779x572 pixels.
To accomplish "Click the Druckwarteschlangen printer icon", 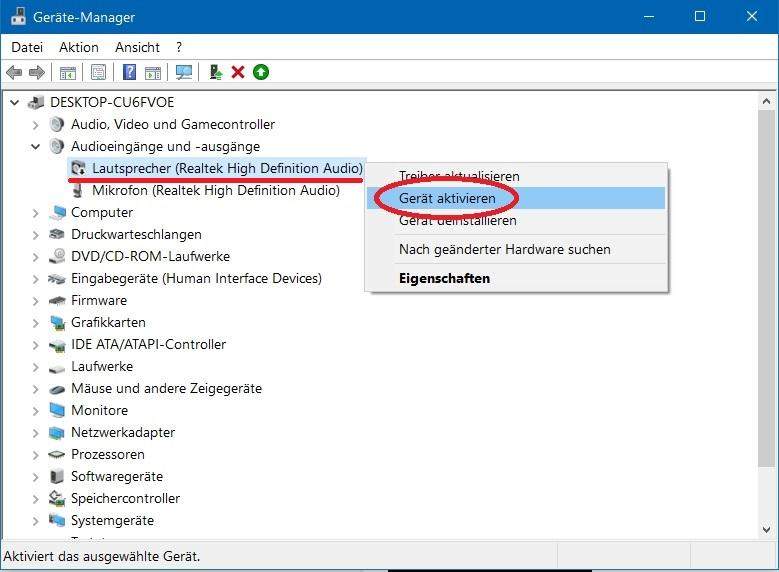I will (x=57, y=234).
